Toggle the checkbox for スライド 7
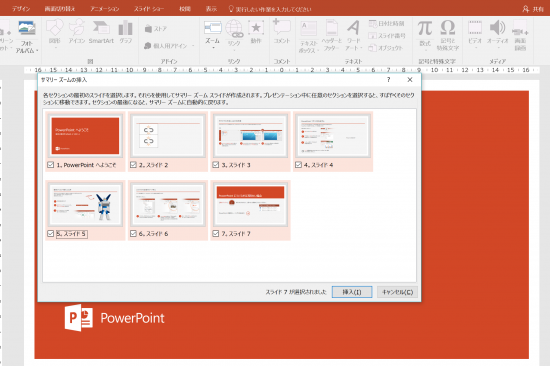This screenshot has width=550, height=366. coord(216,233)
